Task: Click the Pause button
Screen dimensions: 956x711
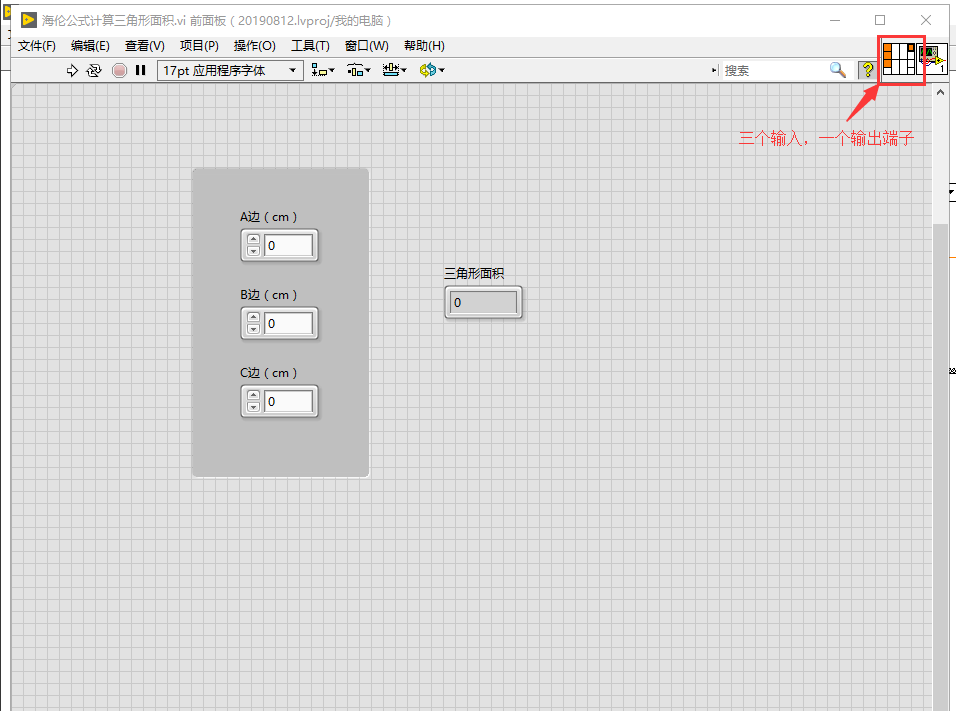Action: click(x=141, y=70)
